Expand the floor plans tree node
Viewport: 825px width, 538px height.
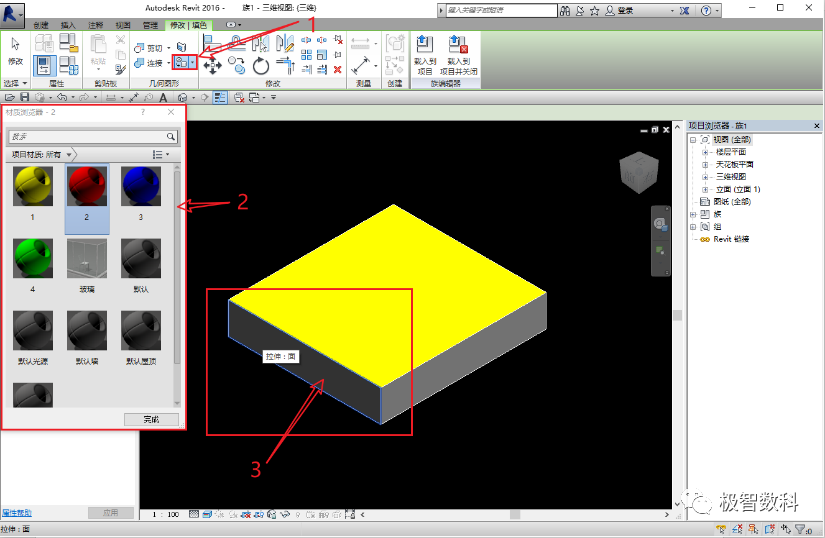[x=705, y=152]
